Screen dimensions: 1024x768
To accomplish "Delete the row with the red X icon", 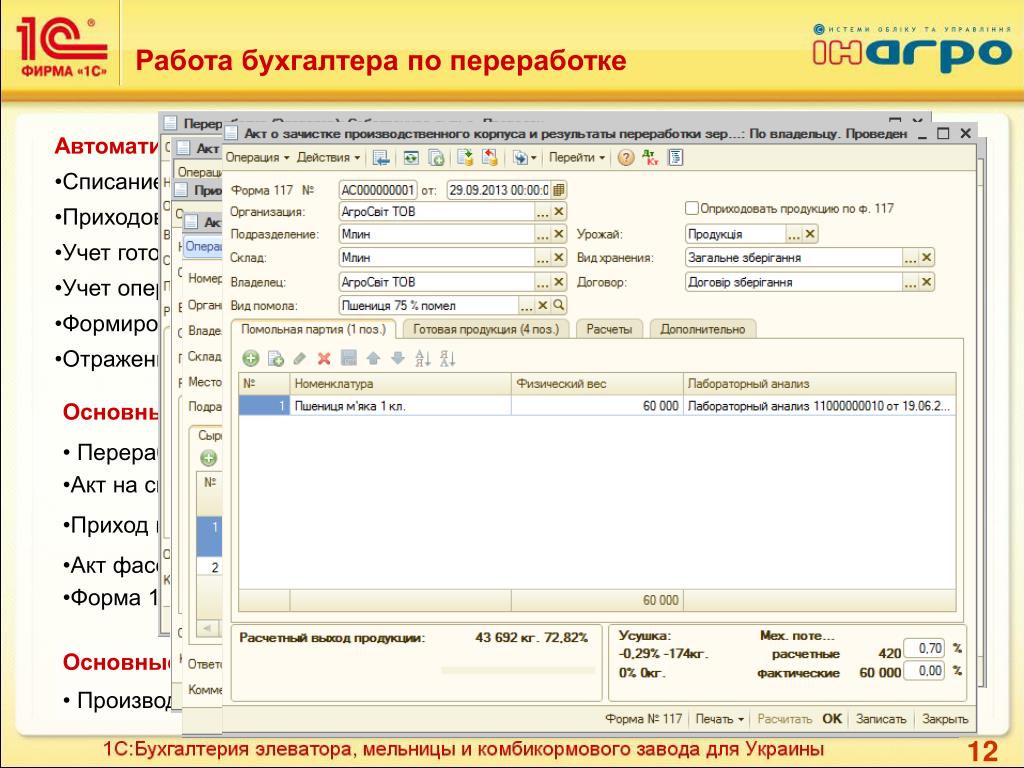I will (x=324, y=358).
